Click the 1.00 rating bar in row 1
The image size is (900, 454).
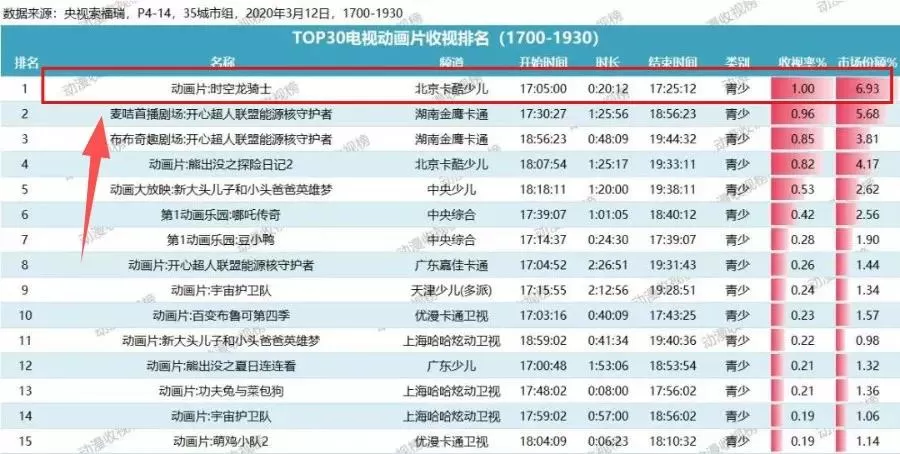pyautogui.click(x=802, y=88)
